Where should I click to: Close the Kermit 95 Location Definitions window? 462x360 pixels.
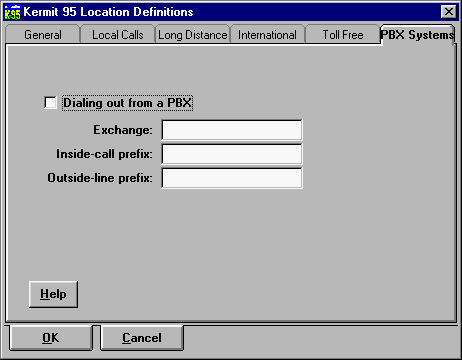pos(449,12)
